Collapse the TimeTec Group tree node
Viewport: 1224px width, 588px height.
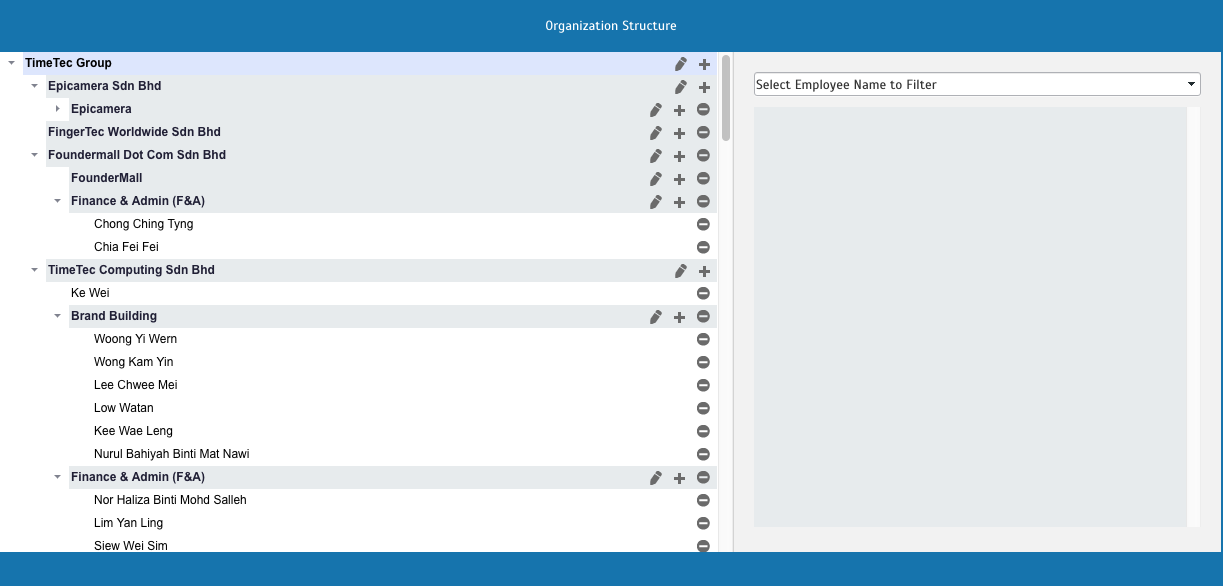[11, 63]
